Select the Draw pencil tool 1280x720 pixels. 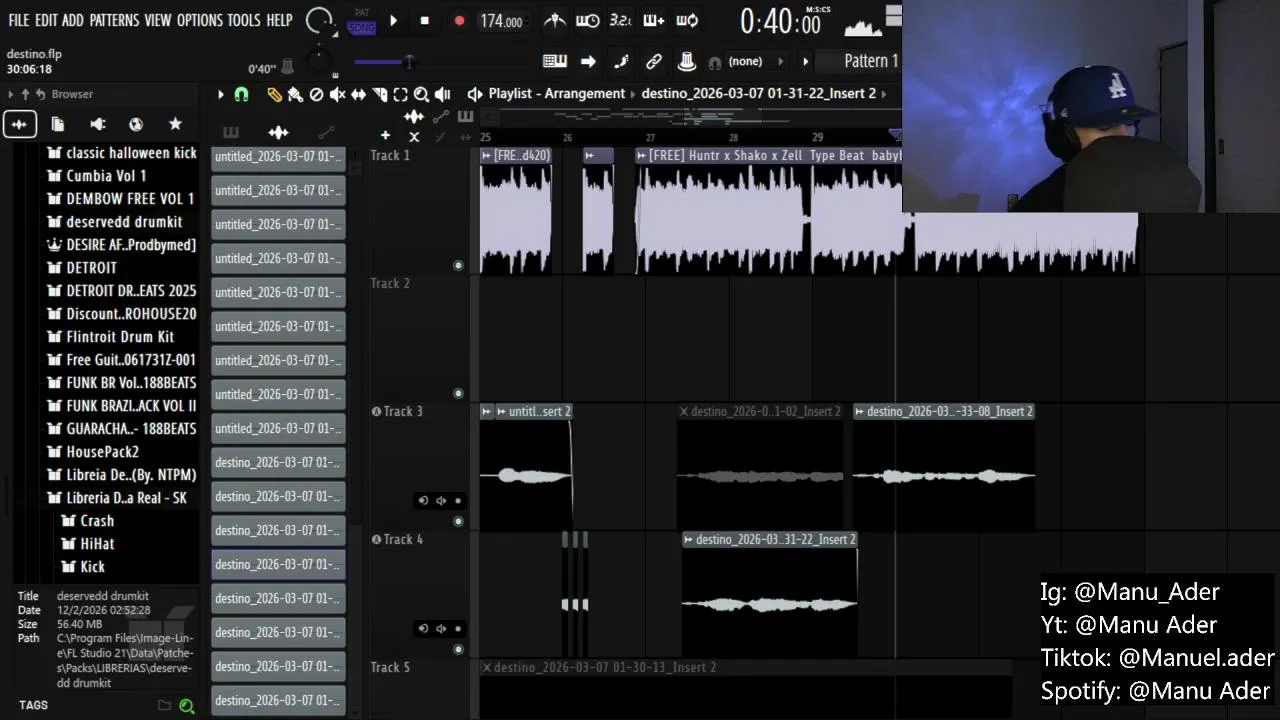click(274, 94)
